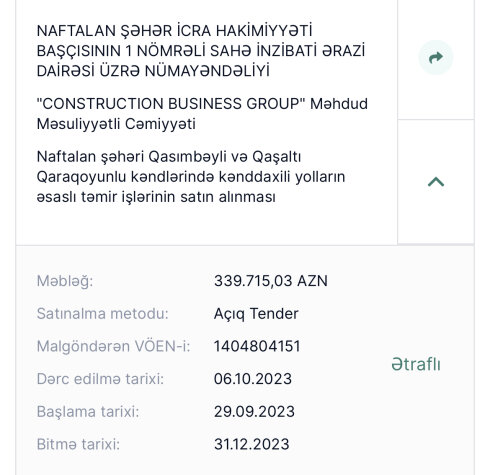This screenshot has height=475, width=490.
Task: Click the Açıq Tender method value
Action: [x=256, y=314]
